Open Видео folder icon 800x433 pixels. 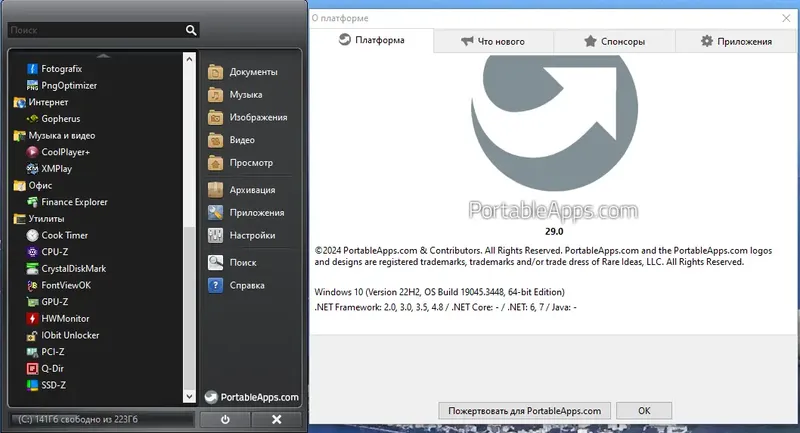pyautogui.click(x=215, y=140)
